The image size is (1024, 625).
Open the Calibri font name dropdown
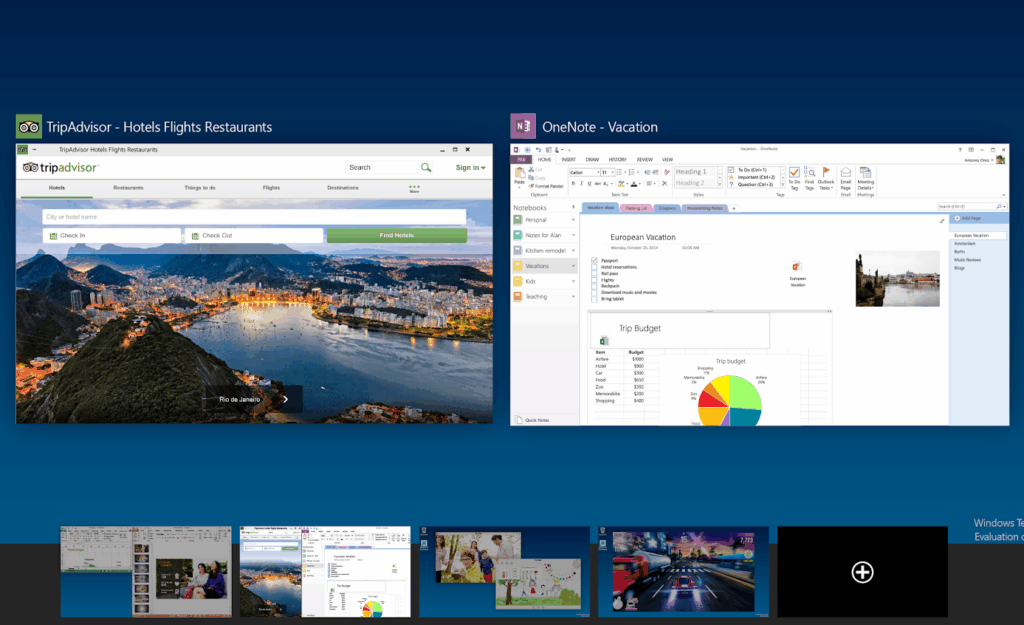598,172
